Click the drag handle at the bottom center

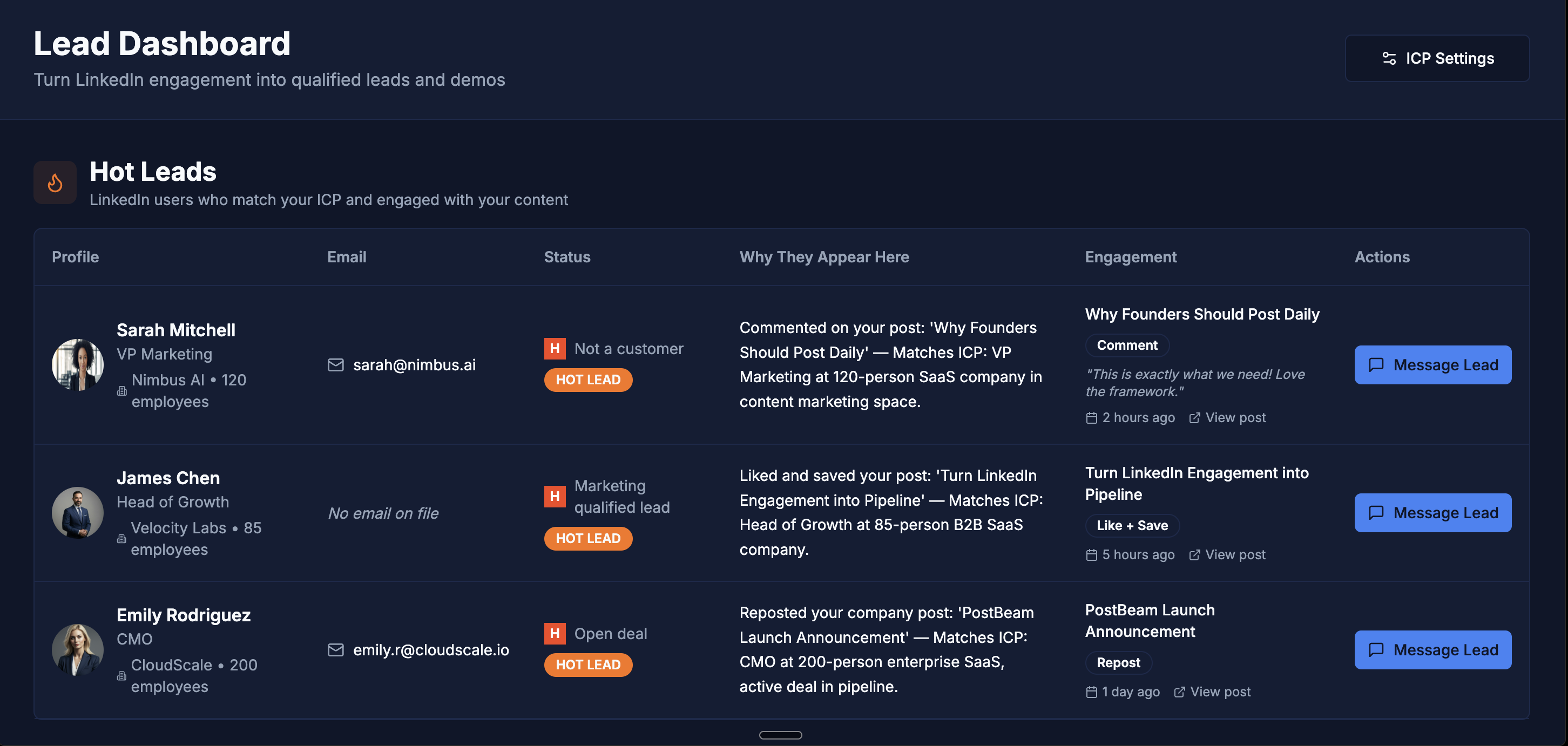click(x=780, y=735)
